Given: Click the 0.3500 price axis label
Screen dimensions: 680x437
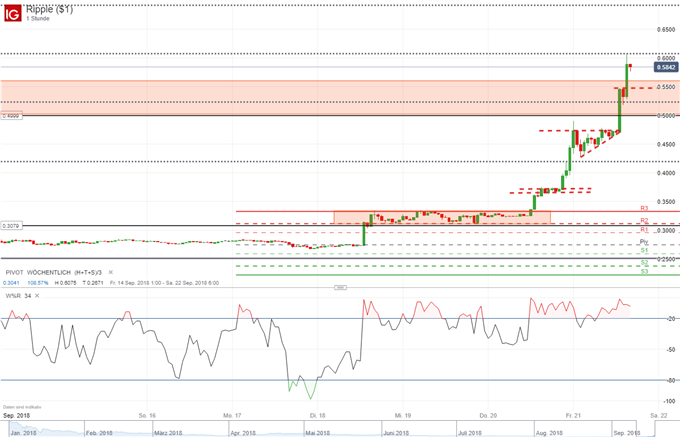Looking at the screenshot, I should point(666,202).
